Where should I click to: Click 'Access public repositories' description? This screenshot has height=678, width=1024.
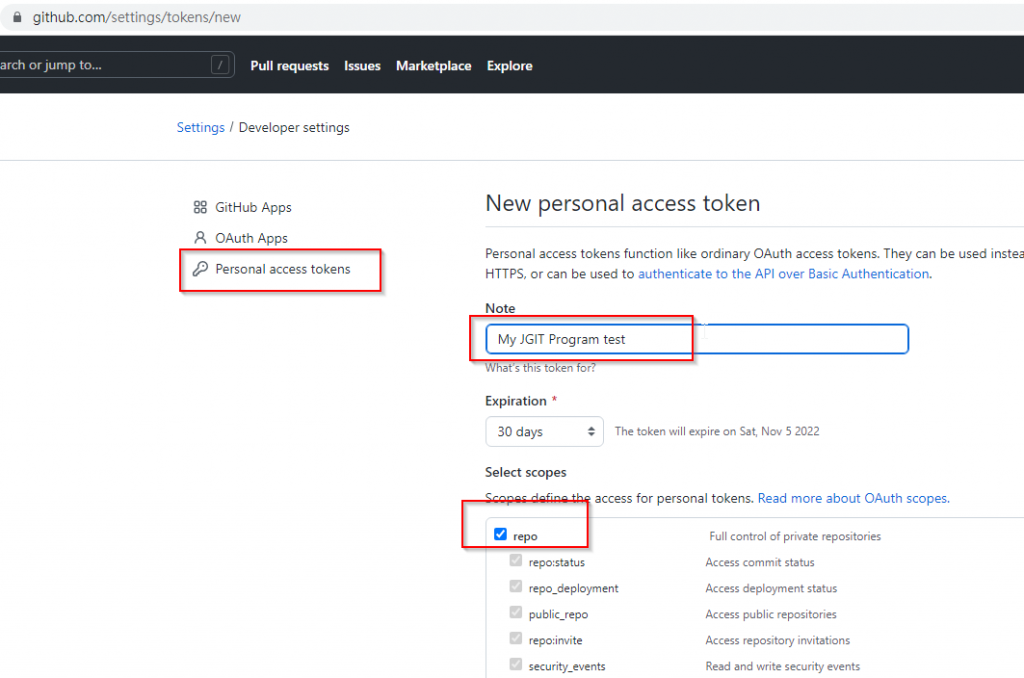[x=771, y=615]
